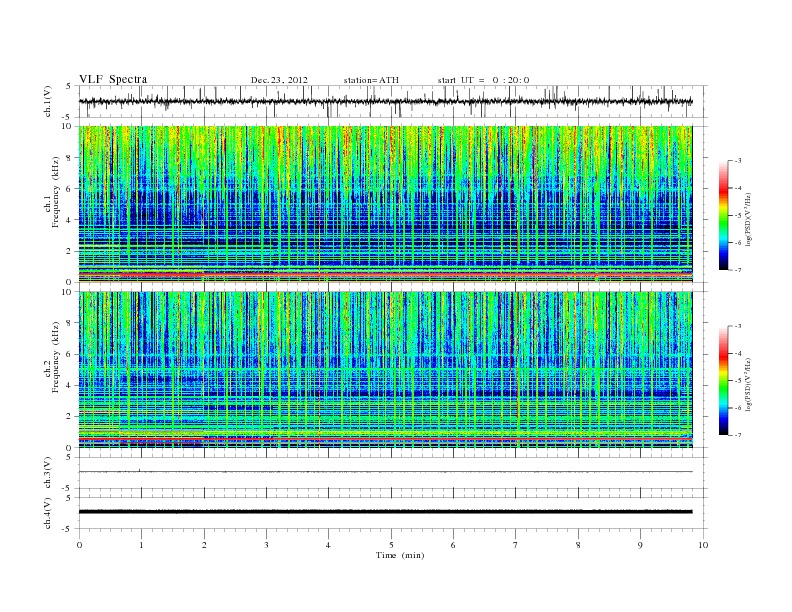
Task: Click the "-4" tick on lower color bar
Action: pyautogui.click(x=738, y=353)
